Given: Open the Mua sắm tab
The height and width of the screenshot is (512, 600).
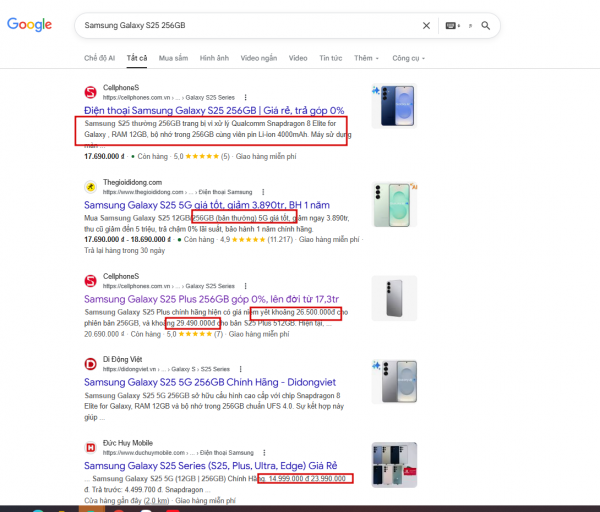Looking at the screenshot, I should (x=173, y=58).
